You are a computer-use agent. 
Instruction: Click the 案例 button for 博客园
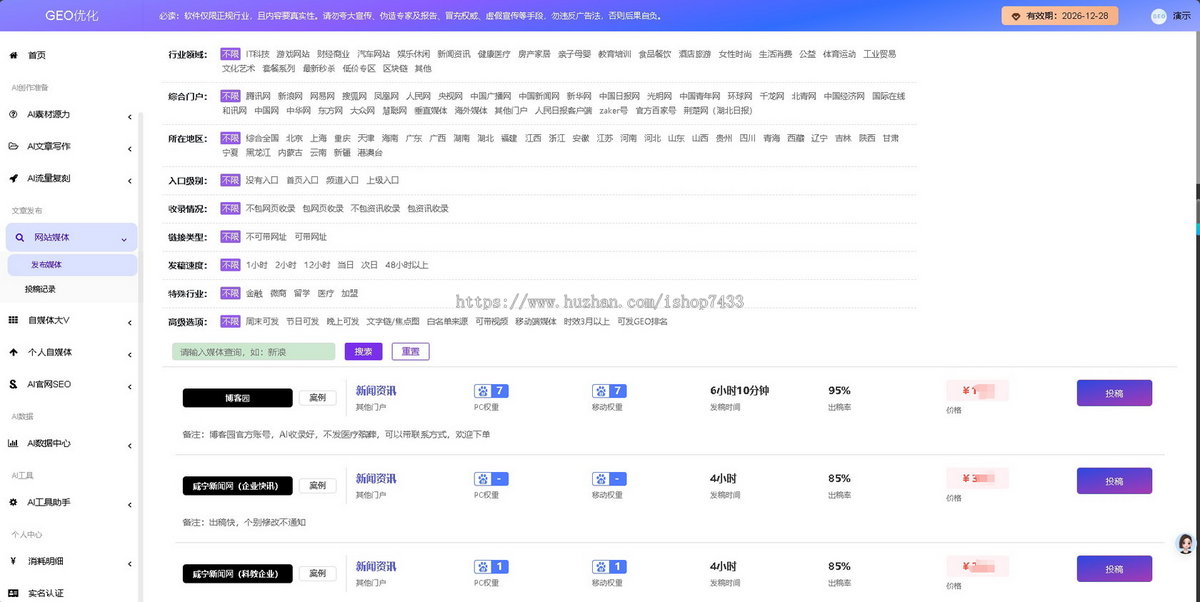pyautogui.click(x=317, y=398)
